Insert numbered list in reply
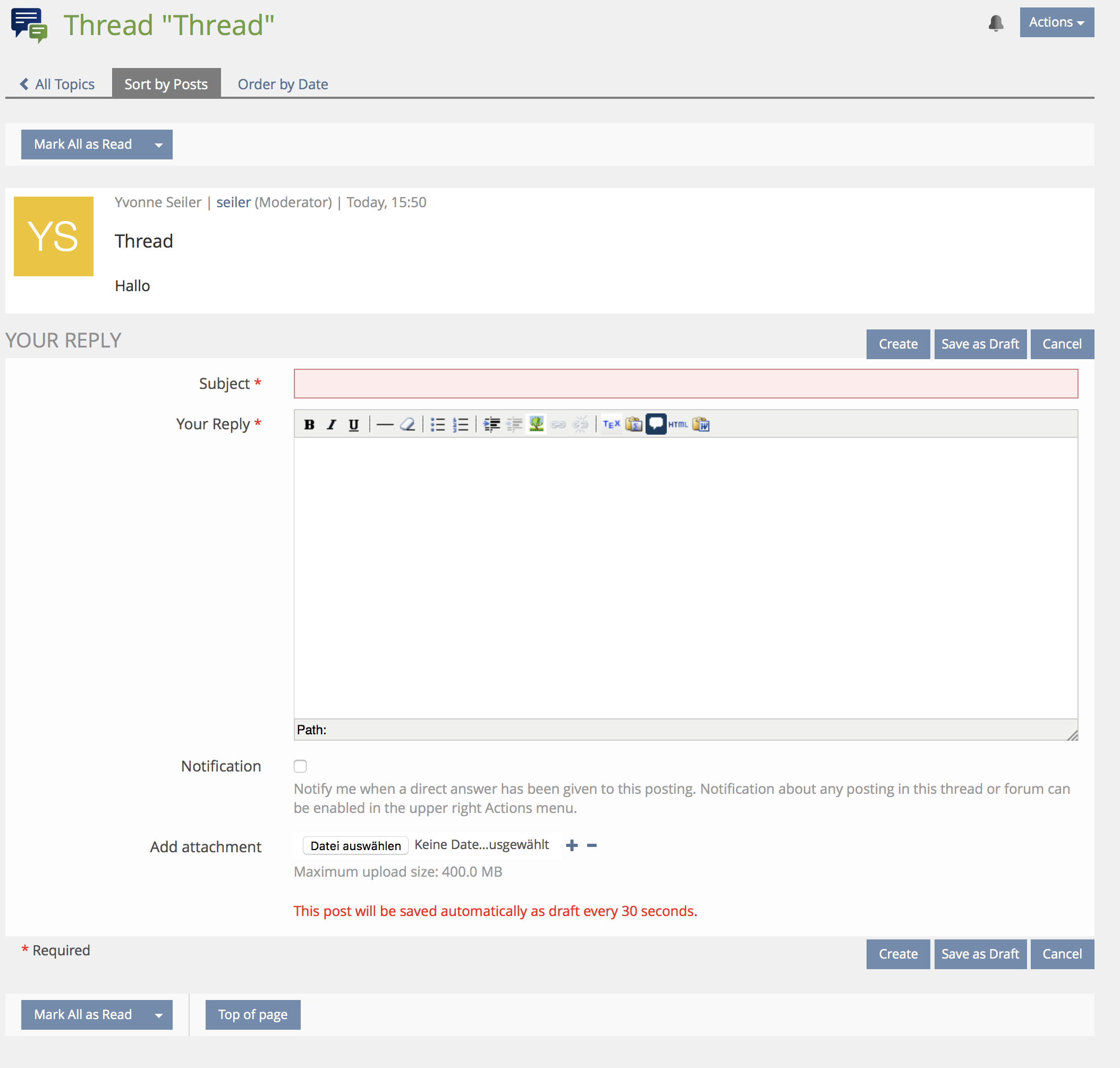This screenshot has height=1068, width=1120. [x=460, y=425]
